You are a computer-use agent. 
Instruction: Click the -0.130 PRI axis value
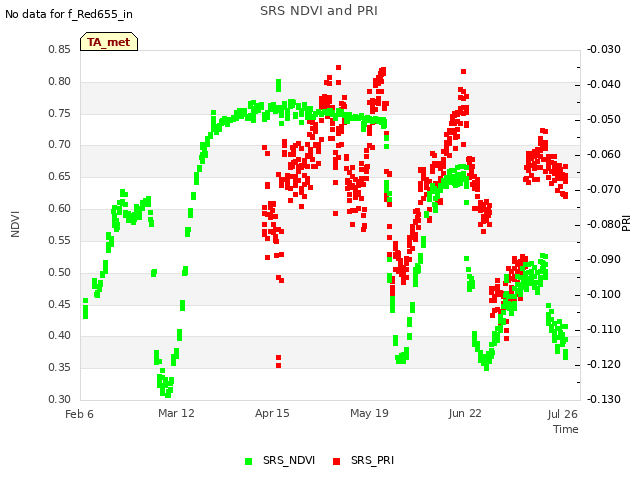pyautogui.click(x=604, y=399)
